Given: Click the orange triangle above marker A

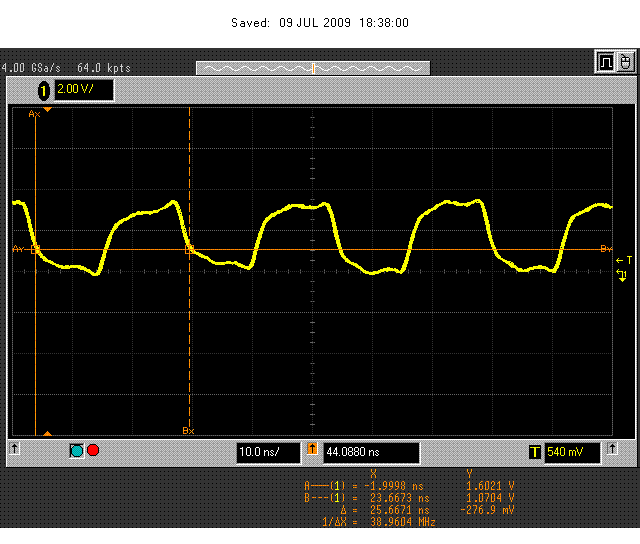Looking at the screenshot, I should (x=47, y=109).
